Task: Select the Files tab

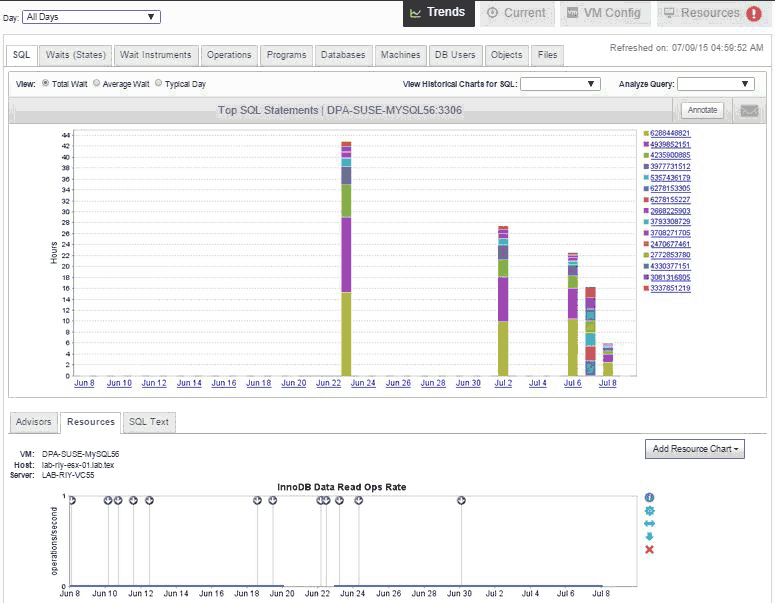Action: click(x=547, y=55)
